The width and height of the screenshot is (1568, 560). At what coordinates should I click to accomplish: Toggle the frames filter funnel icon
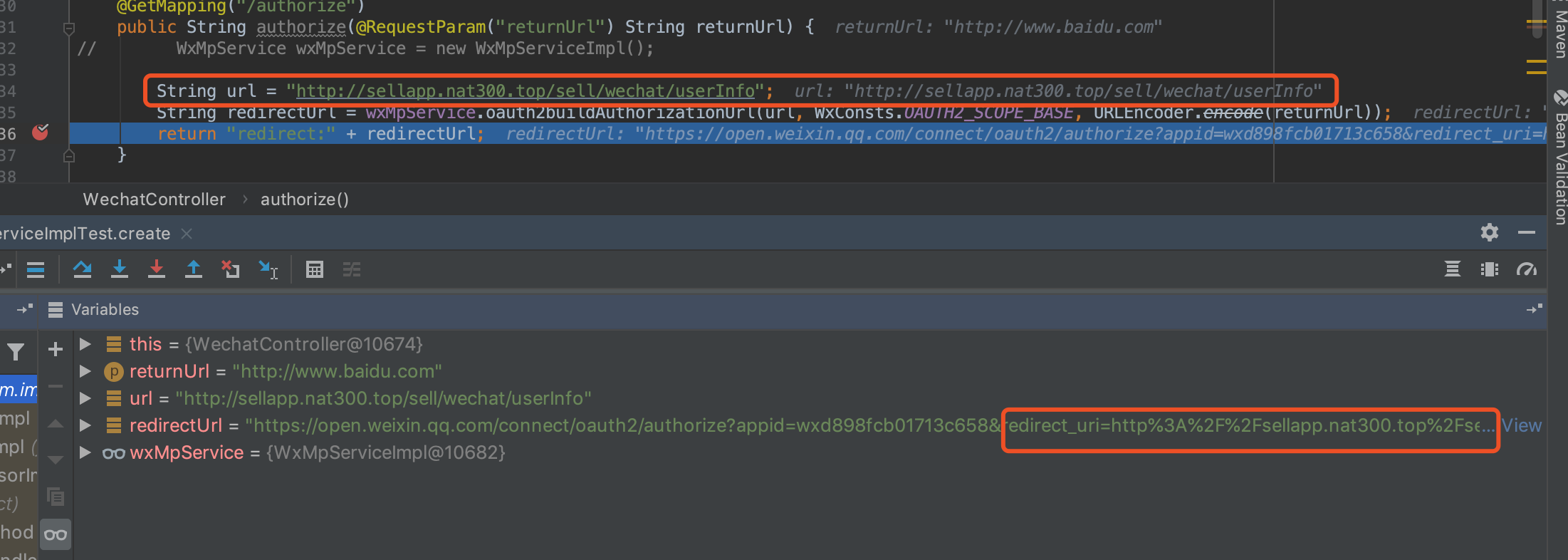16,351
